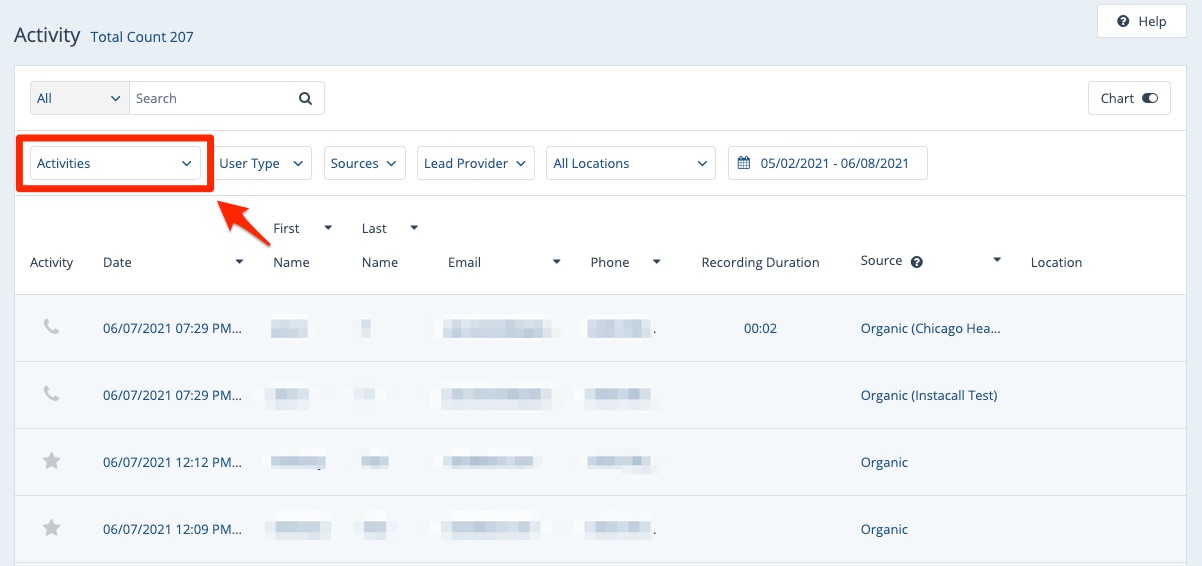Click the star icon for 12:12 PM entry
Screen dimensions: 1202x566
coord(51,461)
